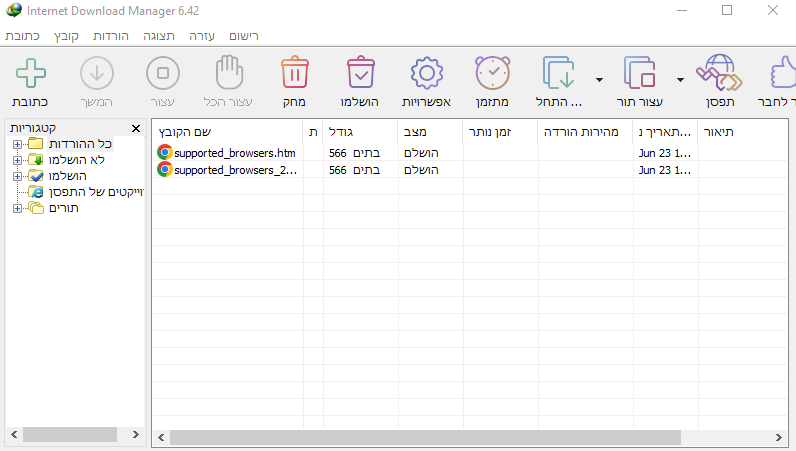Expand the לא הושלמו category
Image resolution: width=796 pixels, height=451 pixels.
(x=17, y=160)
